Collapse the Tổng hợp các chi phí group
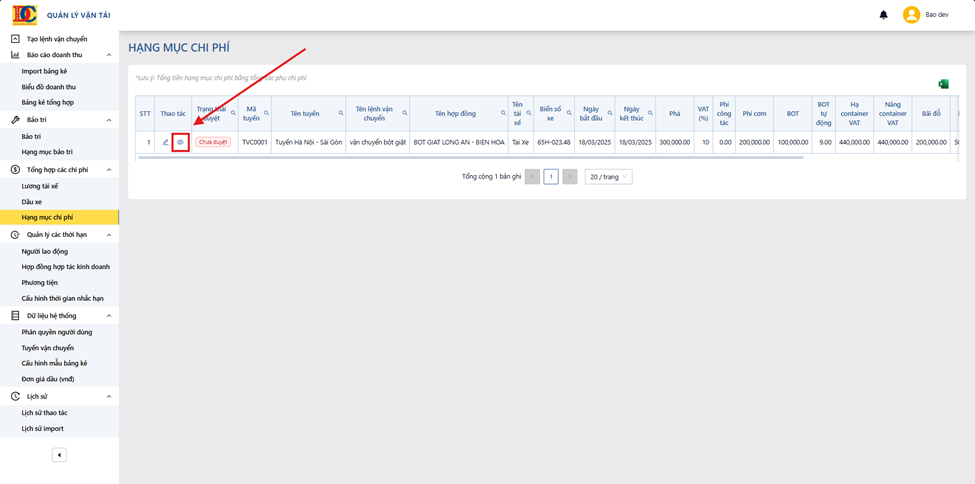 pyautogui.click(x=109, y=170)
